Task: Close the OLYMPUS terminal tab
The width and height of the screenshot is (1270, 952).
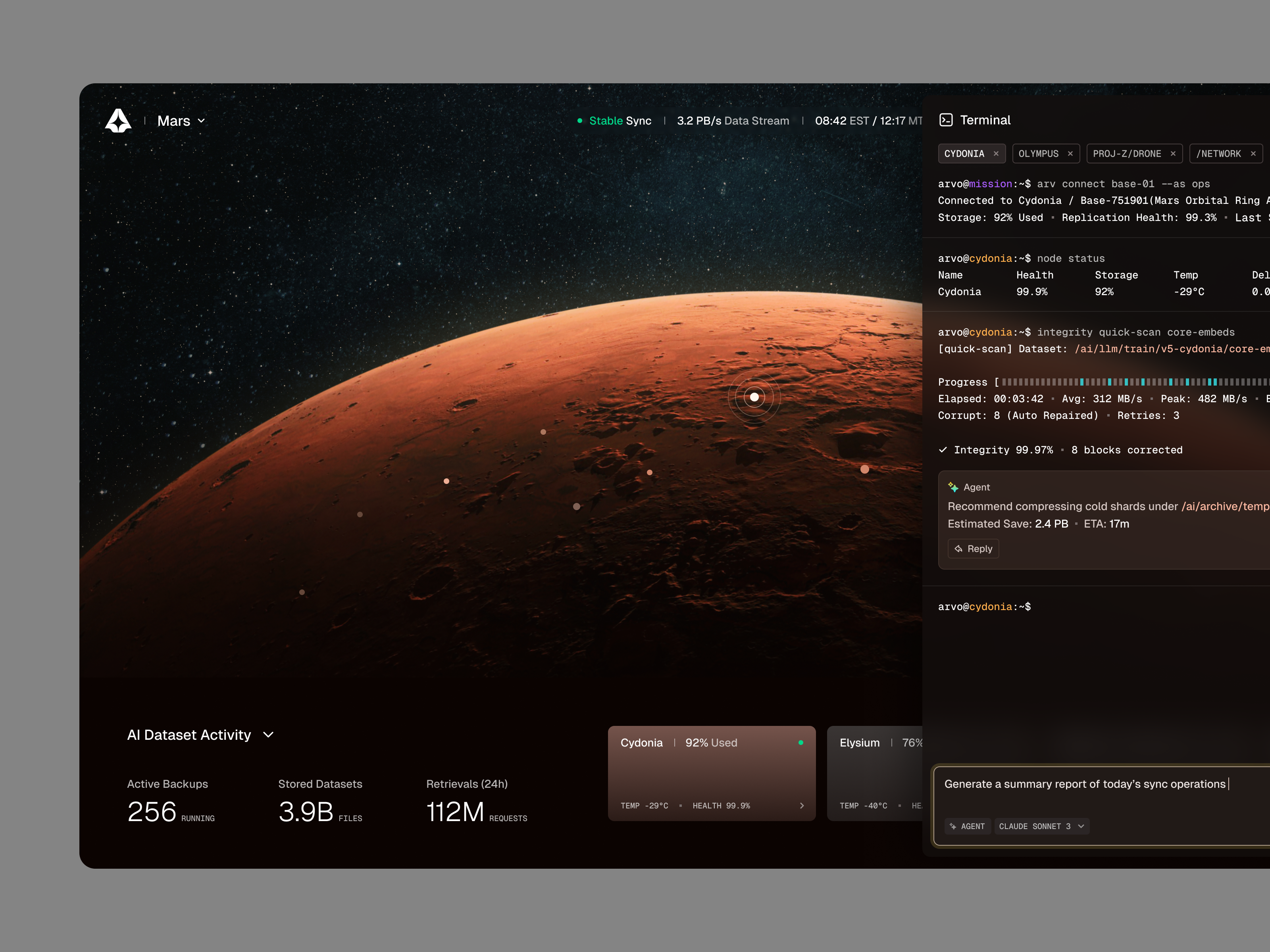Action: [x=1070, y=154]
